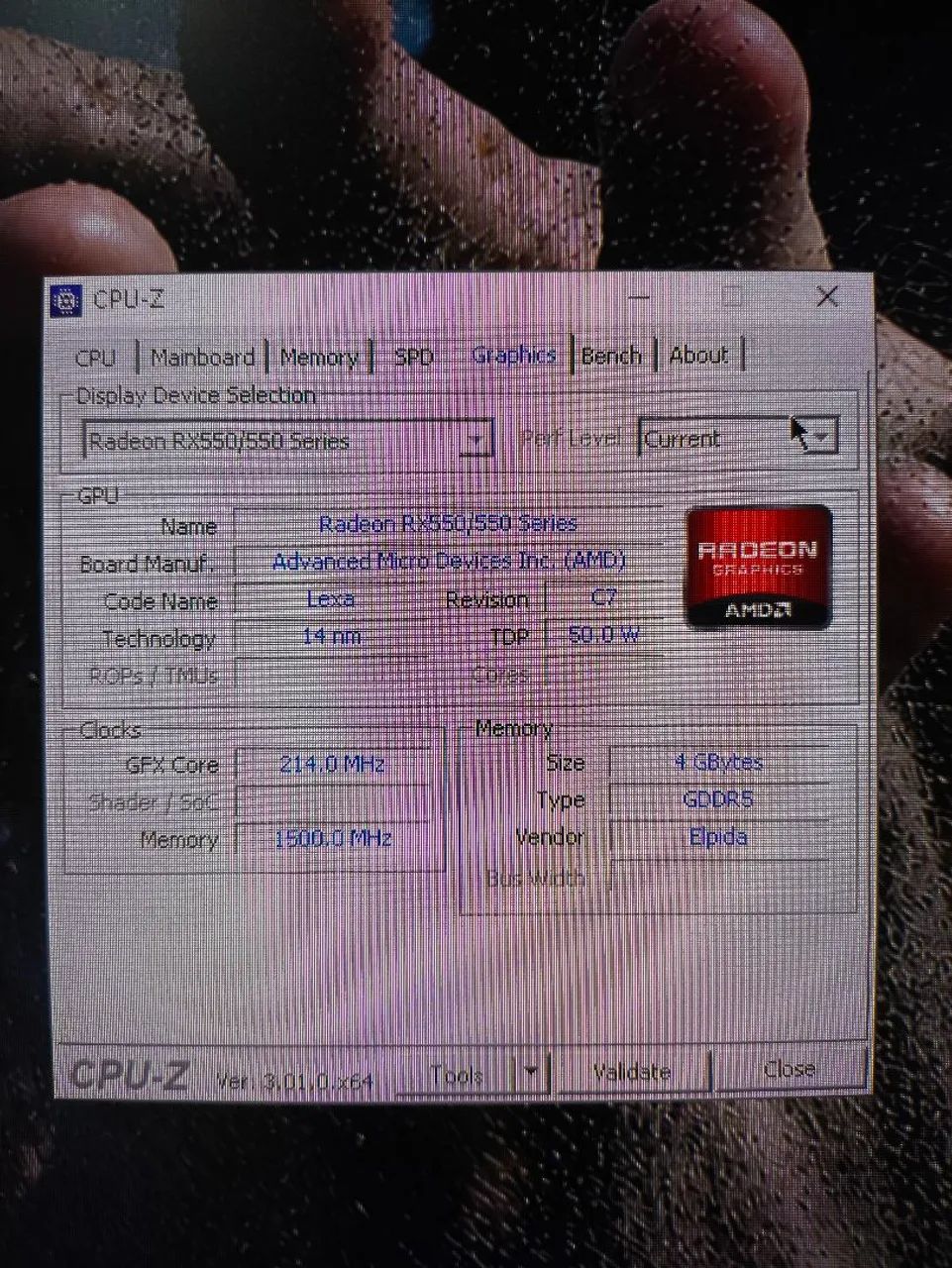952x1268 pixels.
Task: Minimize the CPU-Z window
Action: (640, 297)
